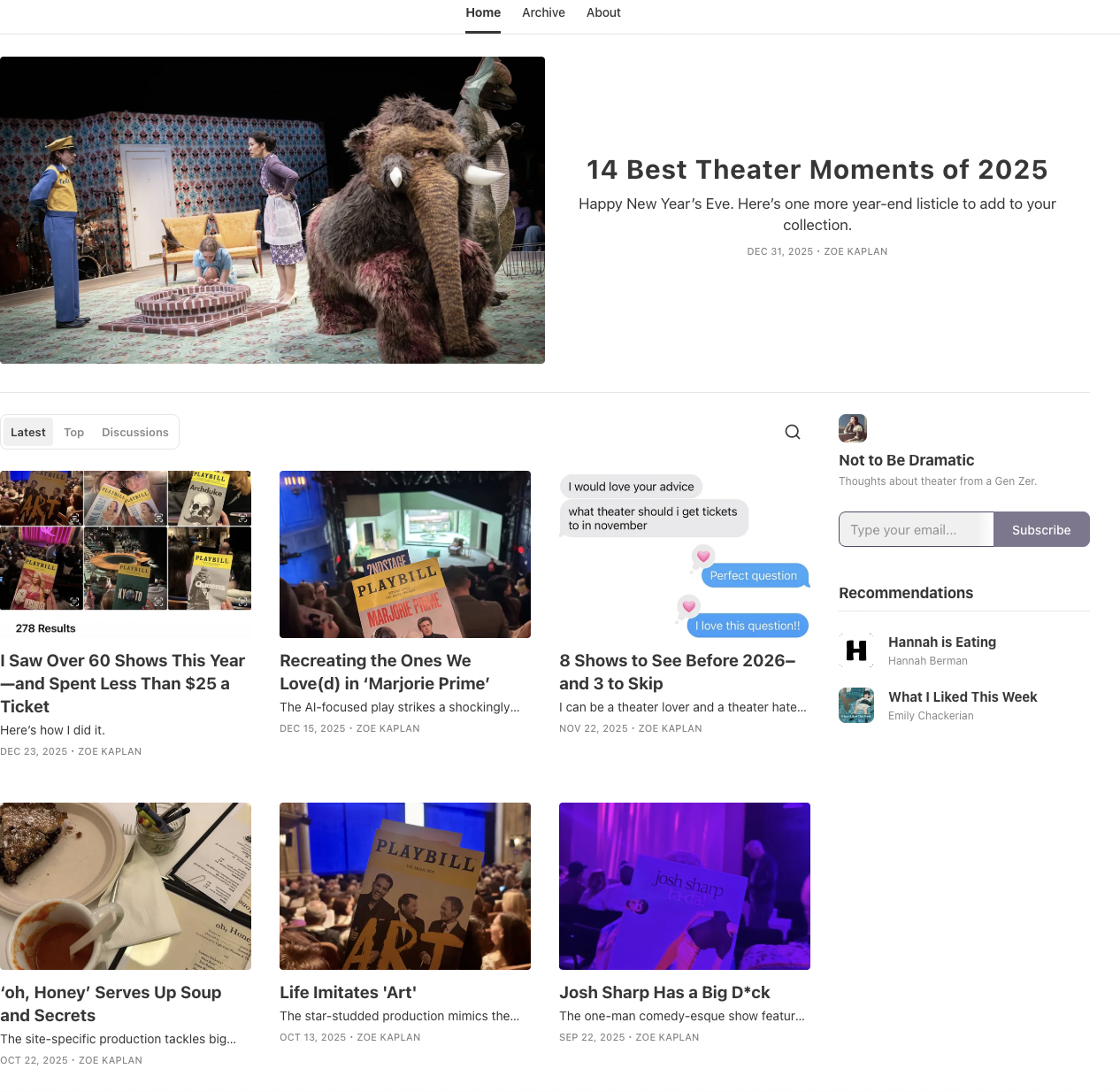Click into the email address field
Screen dimensions: 1120x1092
(x=916, y=529)
